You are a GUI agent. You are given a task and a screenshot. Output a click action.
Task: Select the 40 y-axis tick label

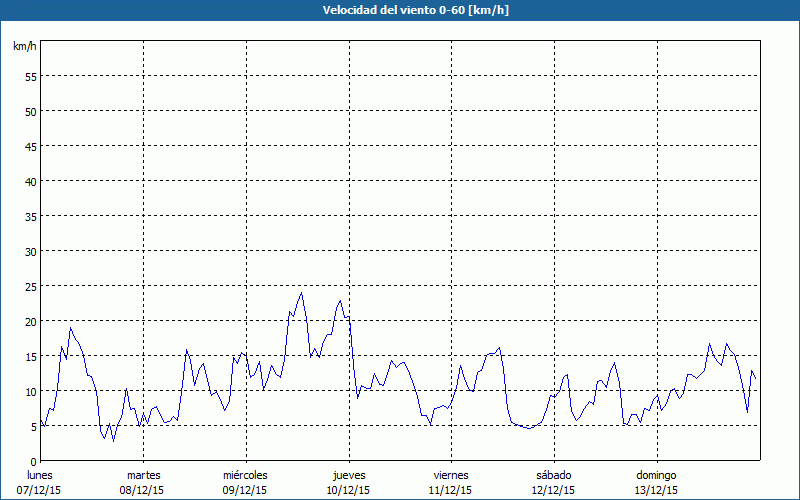pos(30,181)
